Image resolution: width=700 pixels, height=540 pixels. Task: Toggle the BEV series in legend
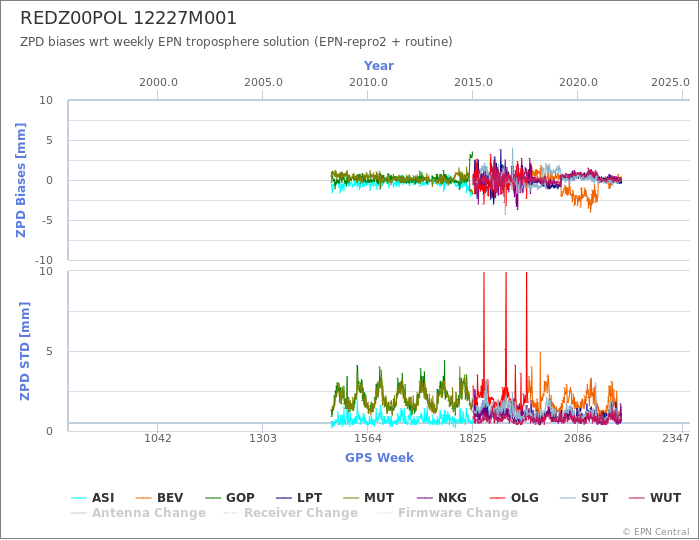(x=159, y=498)
